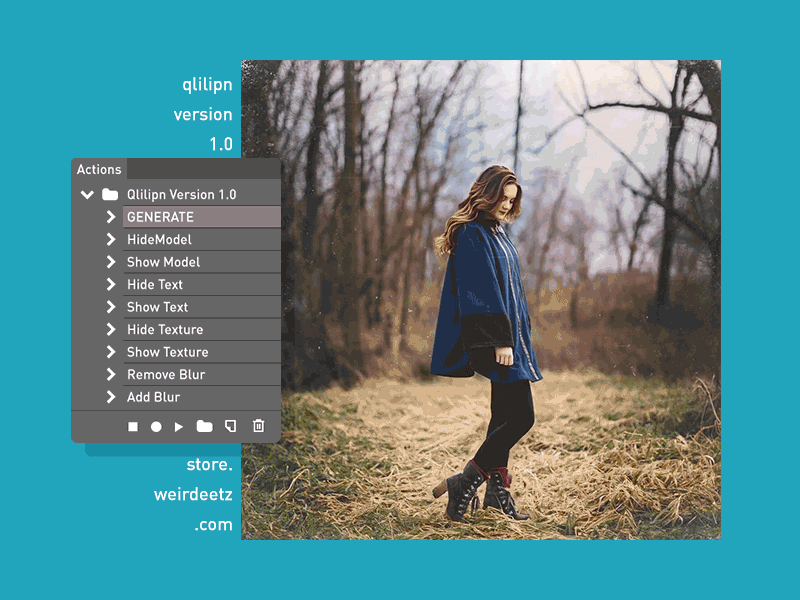This screenshot has height=600, width=800.
Task: Toggle the Show Model action's disclosure arrow
Action: coord(113,262)
